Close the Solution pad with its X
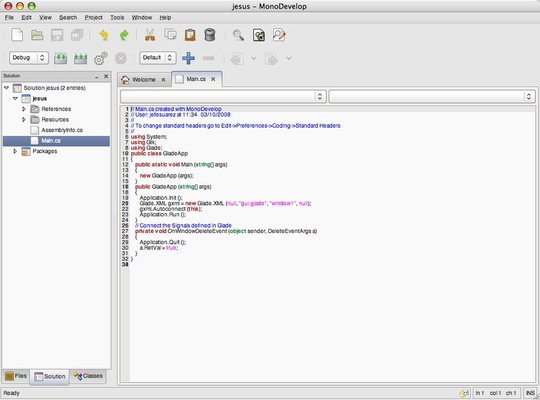 coord(106,76)
